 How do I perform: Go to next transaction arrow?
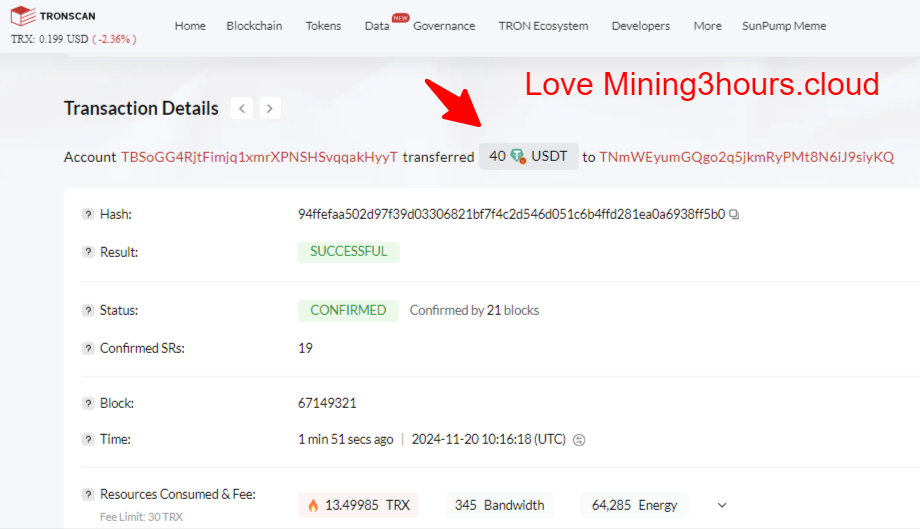coord(270,108)
